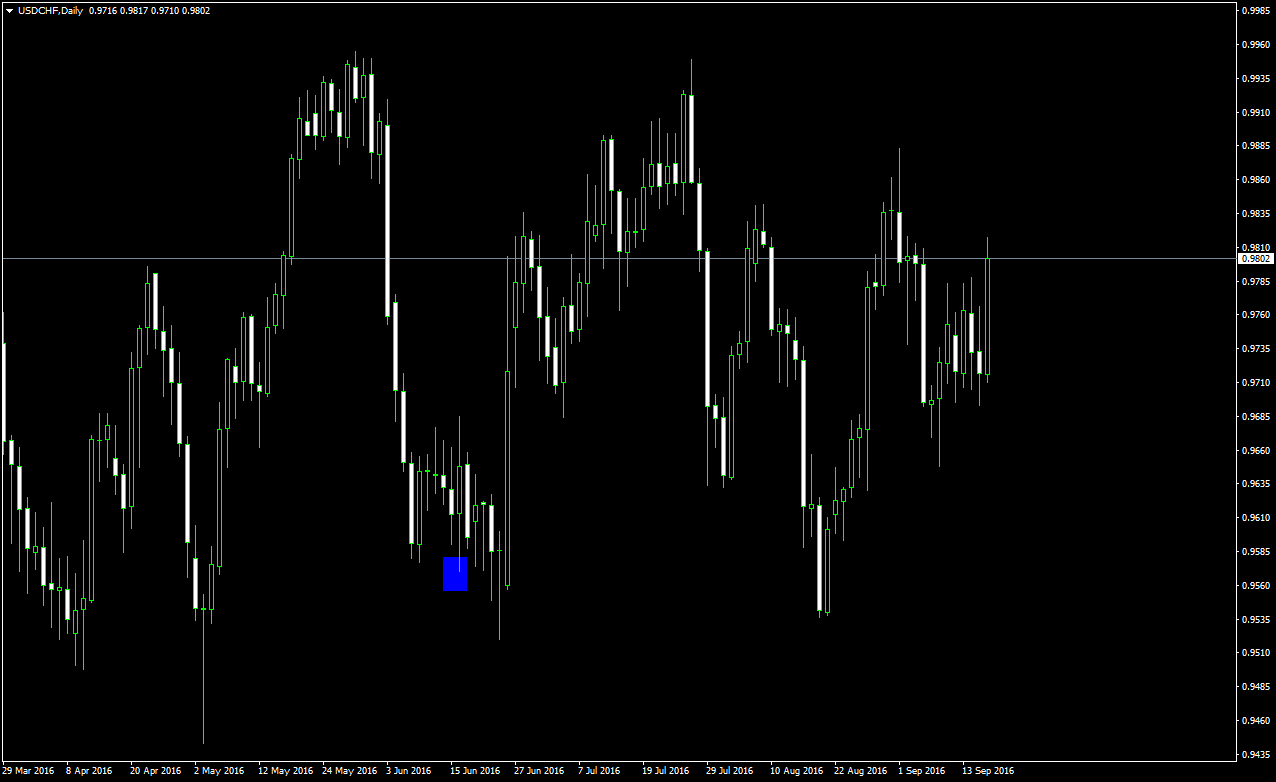
Task: Click the 20 Apr 2016 date label
Action: click(x=156, y=771)
